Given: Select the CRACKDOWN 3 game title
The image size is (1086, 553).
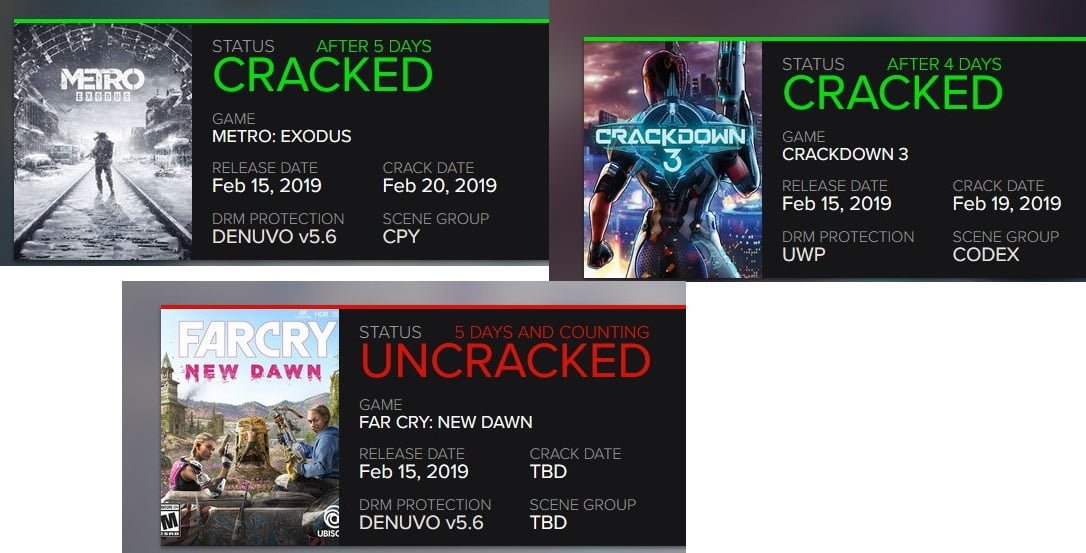Looking at the screenshot, I should coord(845,154).
